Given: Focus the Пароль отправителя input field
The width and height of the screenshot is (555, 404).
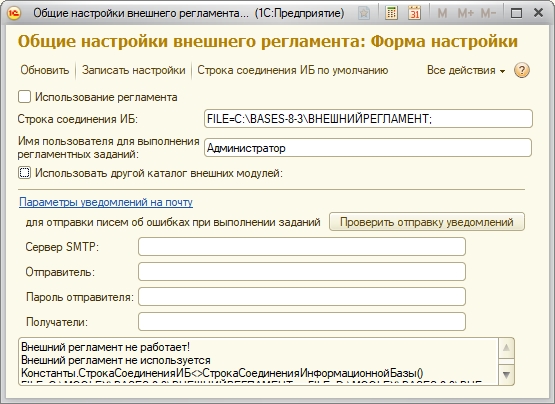Looking at the screenshot, I should [302, 297].
